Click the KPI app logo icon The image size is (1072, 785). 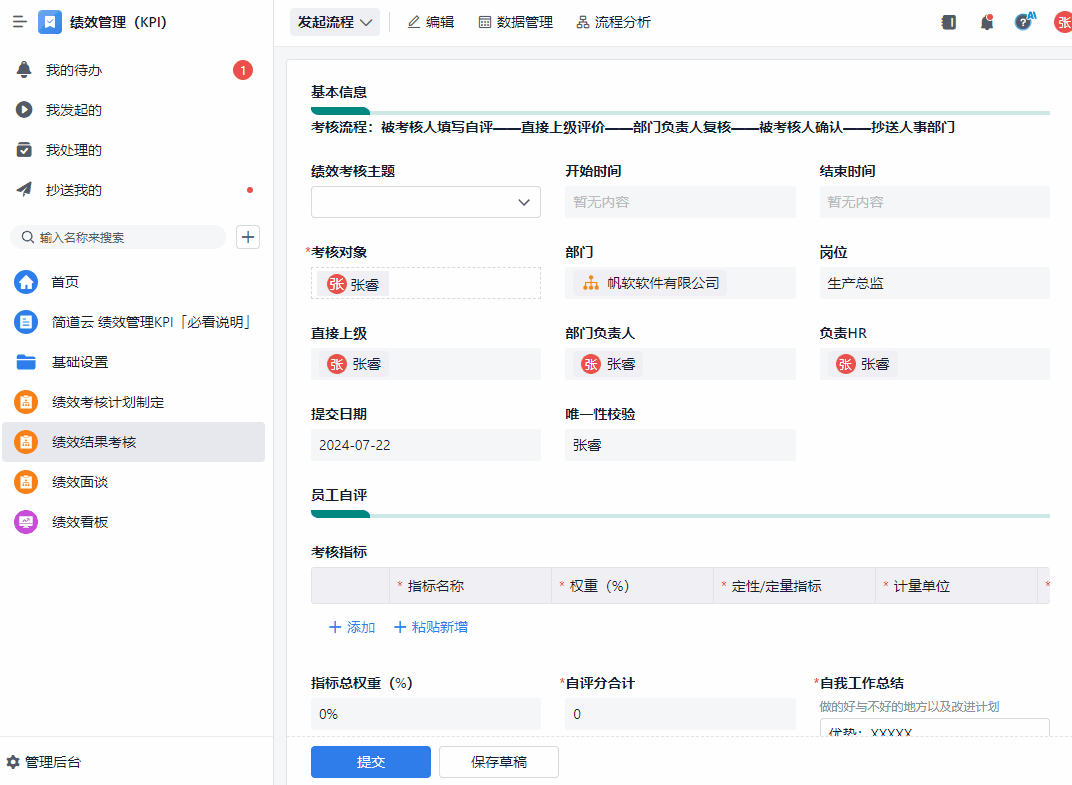click(x=50, y=22)
